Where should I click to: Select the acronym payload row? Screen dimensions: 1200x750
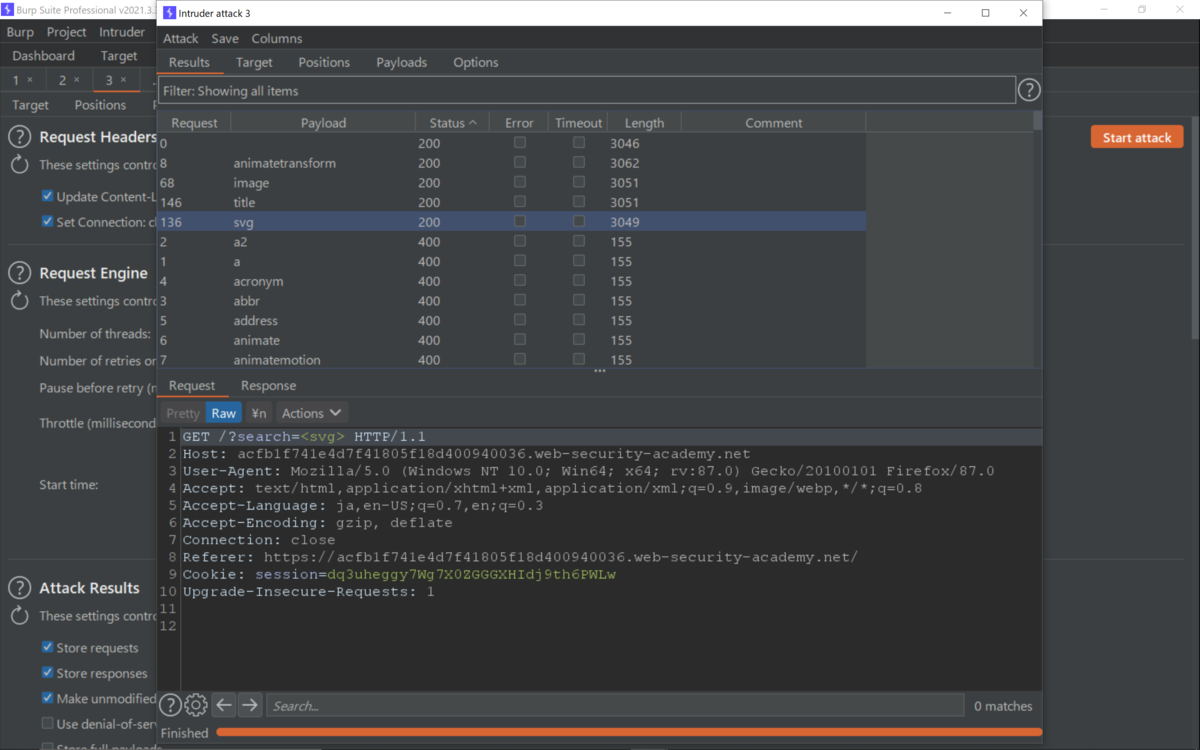coord(511,281)
